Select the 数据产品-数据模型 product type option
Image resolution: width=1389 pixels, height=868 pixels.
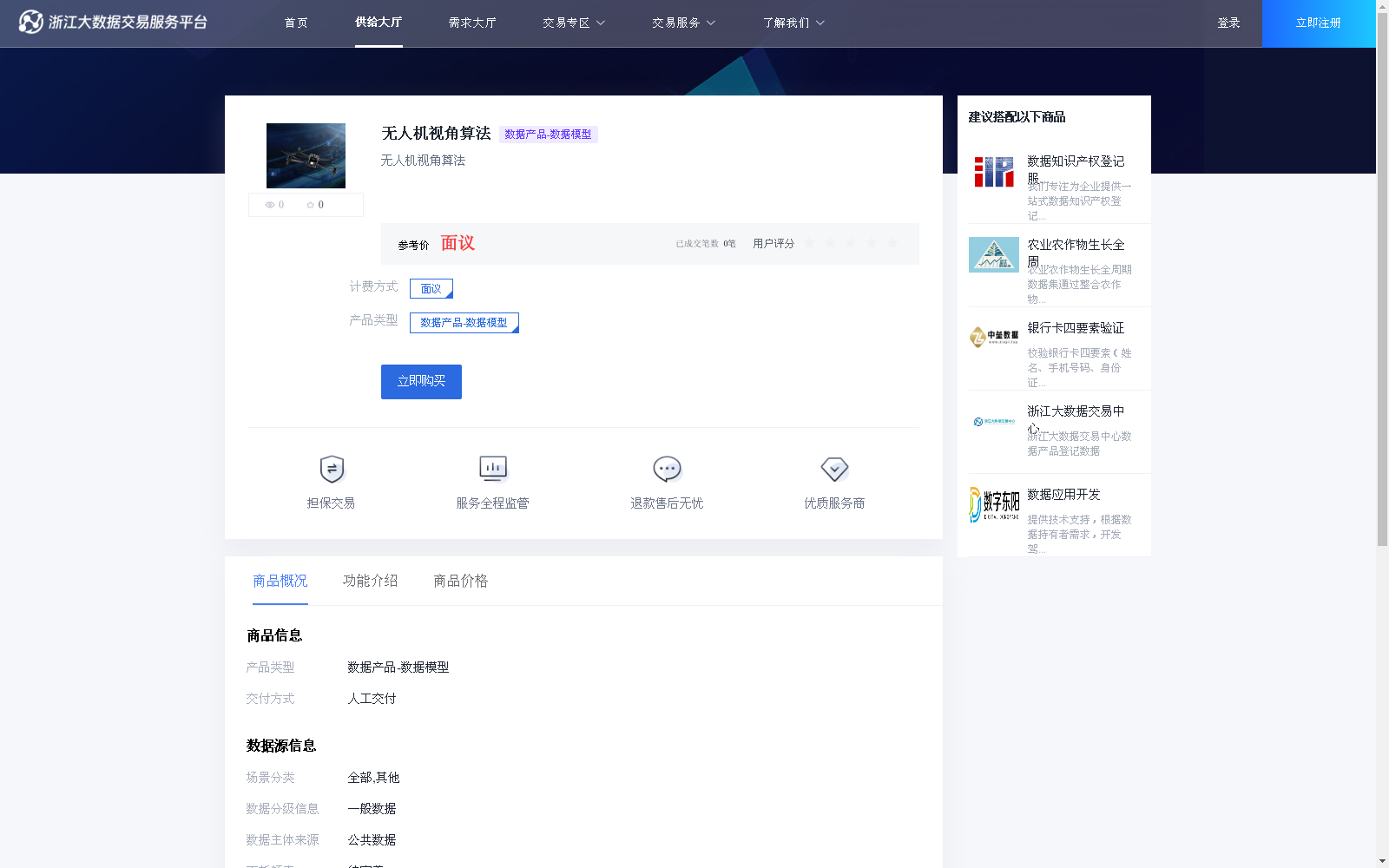pos(464,323)
